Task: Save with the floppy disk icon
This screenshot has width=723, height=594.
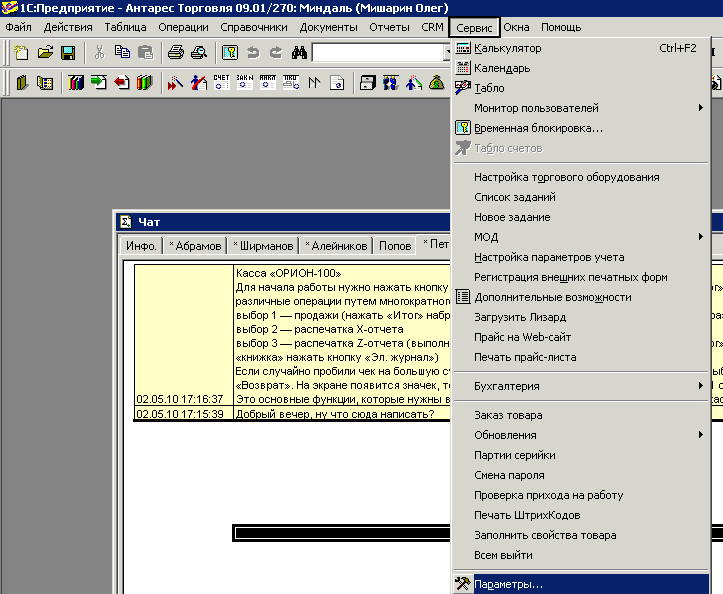Action: pyautogui.click(x=68, y=53)
